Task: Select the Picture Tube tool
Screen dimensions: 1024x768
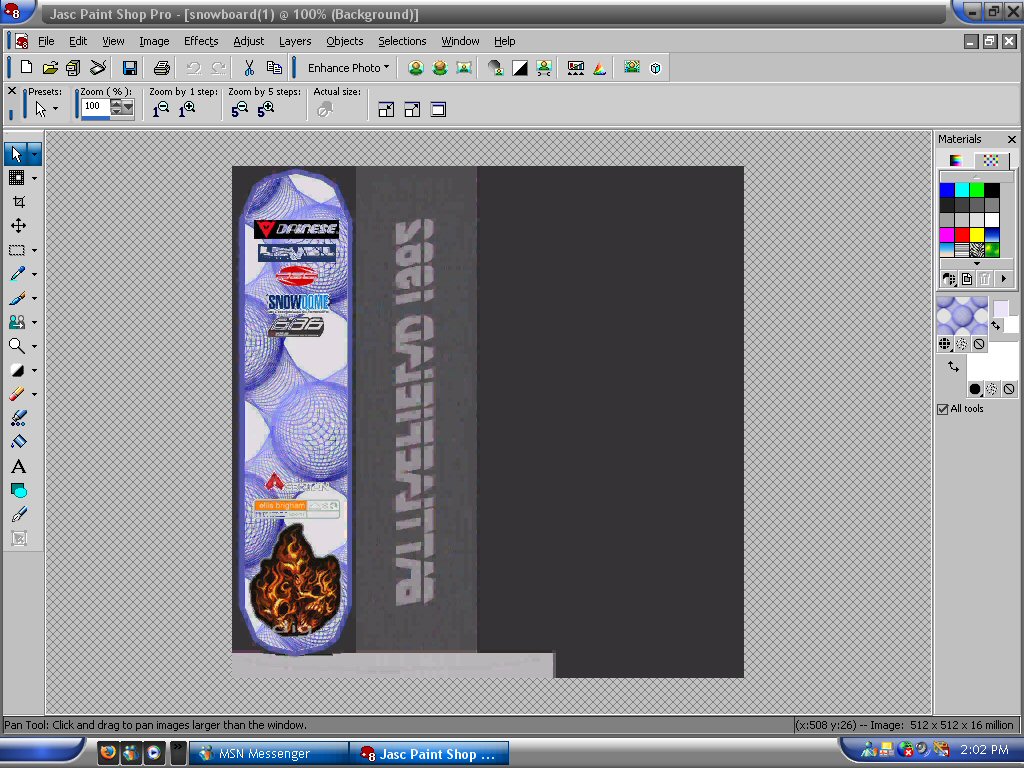Action: point(18,418)
